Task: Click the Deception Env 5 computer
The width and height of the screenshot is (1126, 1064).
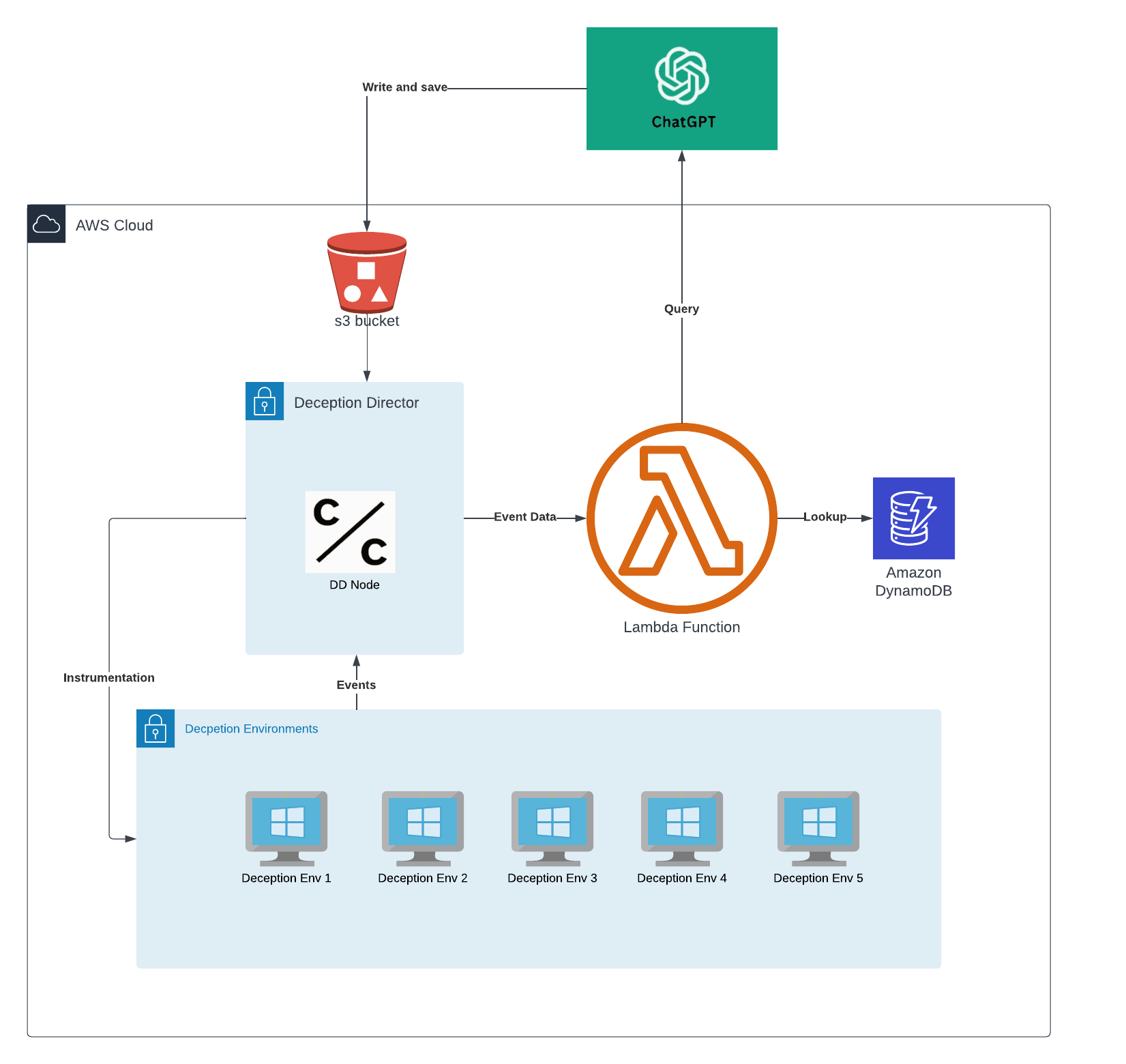Action: 818,828
